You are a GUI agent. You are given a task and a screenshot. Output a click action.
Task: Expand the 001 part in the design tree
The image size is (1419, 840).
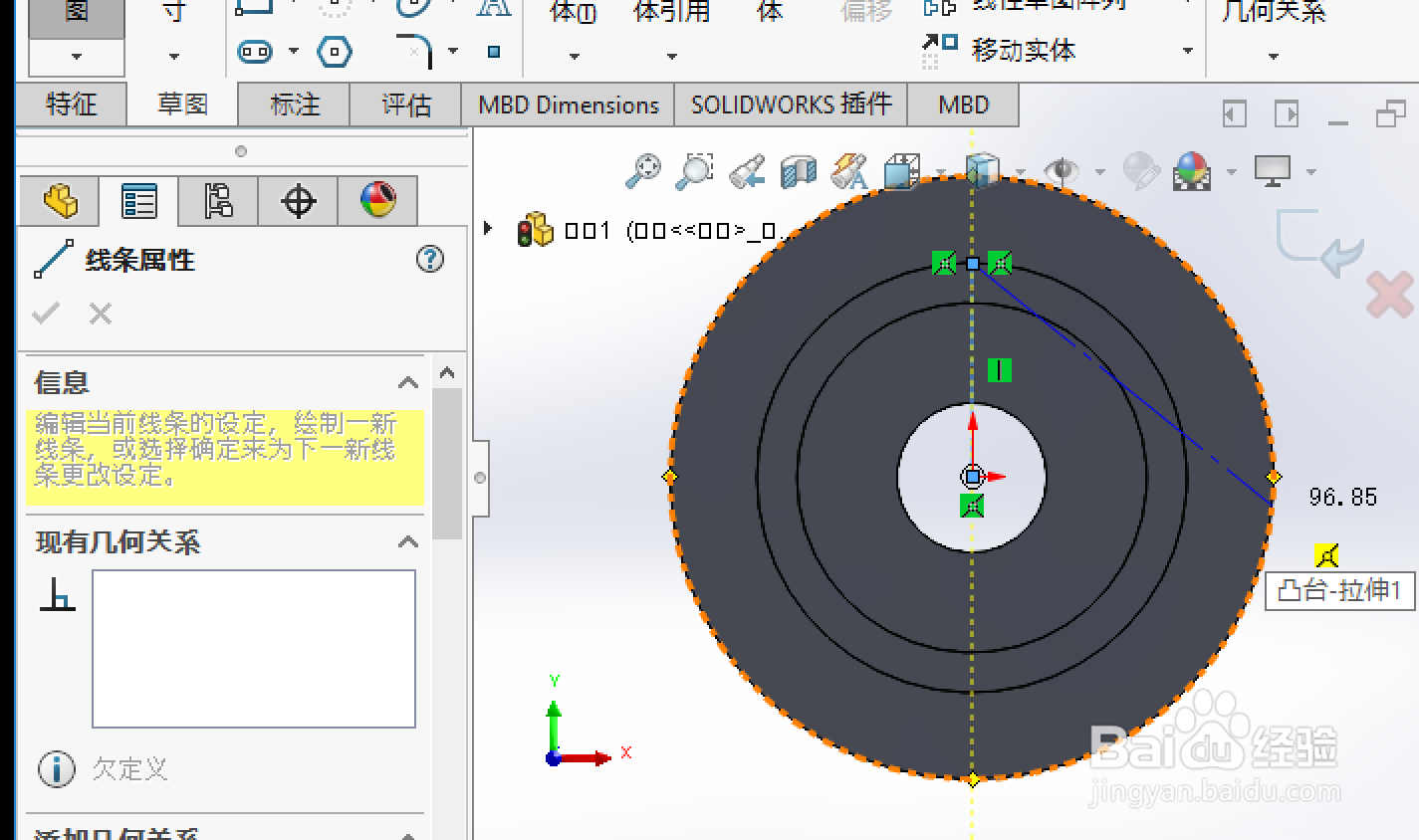click(x=487, y=228)
